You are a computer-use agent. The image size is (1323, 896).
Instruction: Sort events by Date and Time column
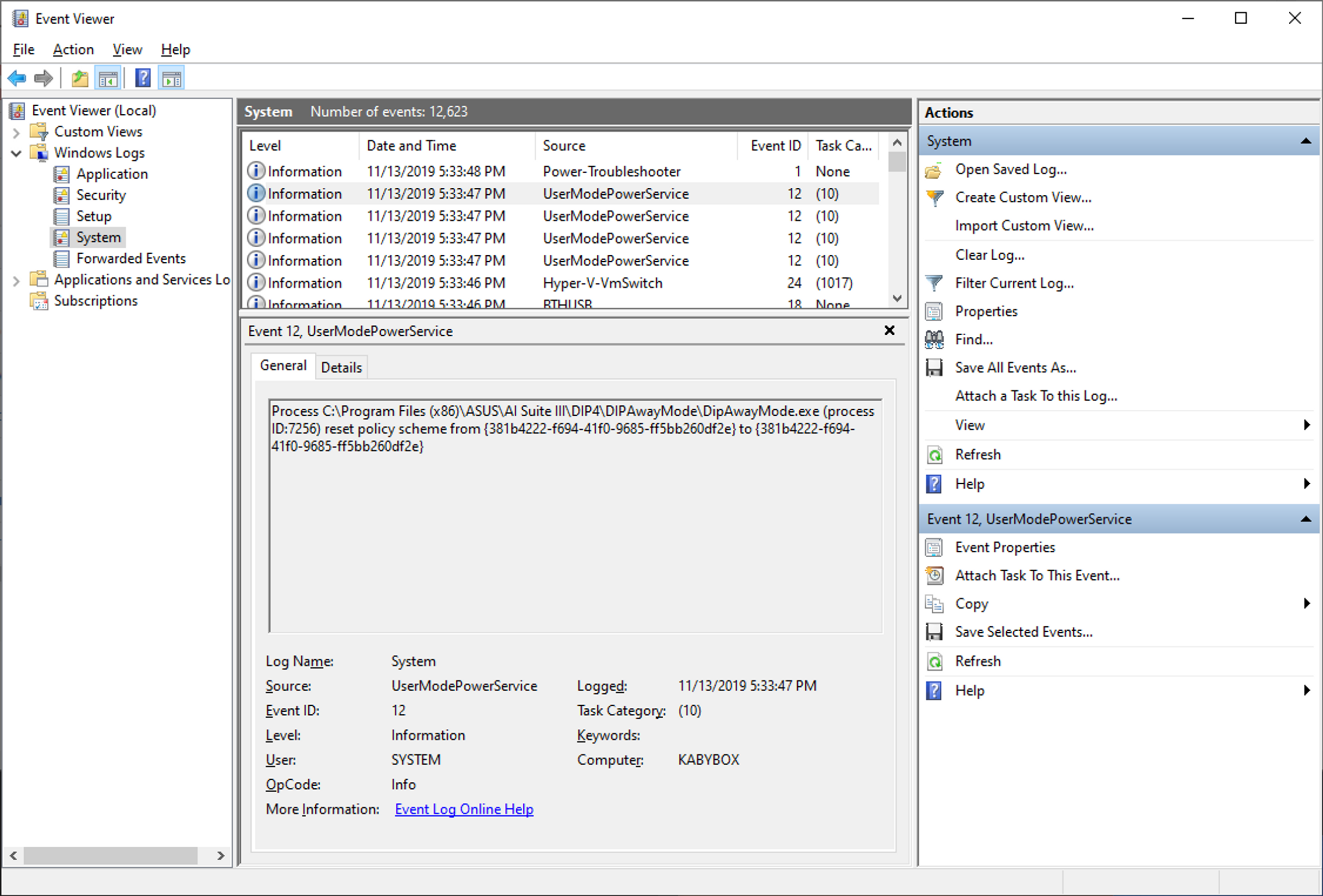(x=447, y=145)
